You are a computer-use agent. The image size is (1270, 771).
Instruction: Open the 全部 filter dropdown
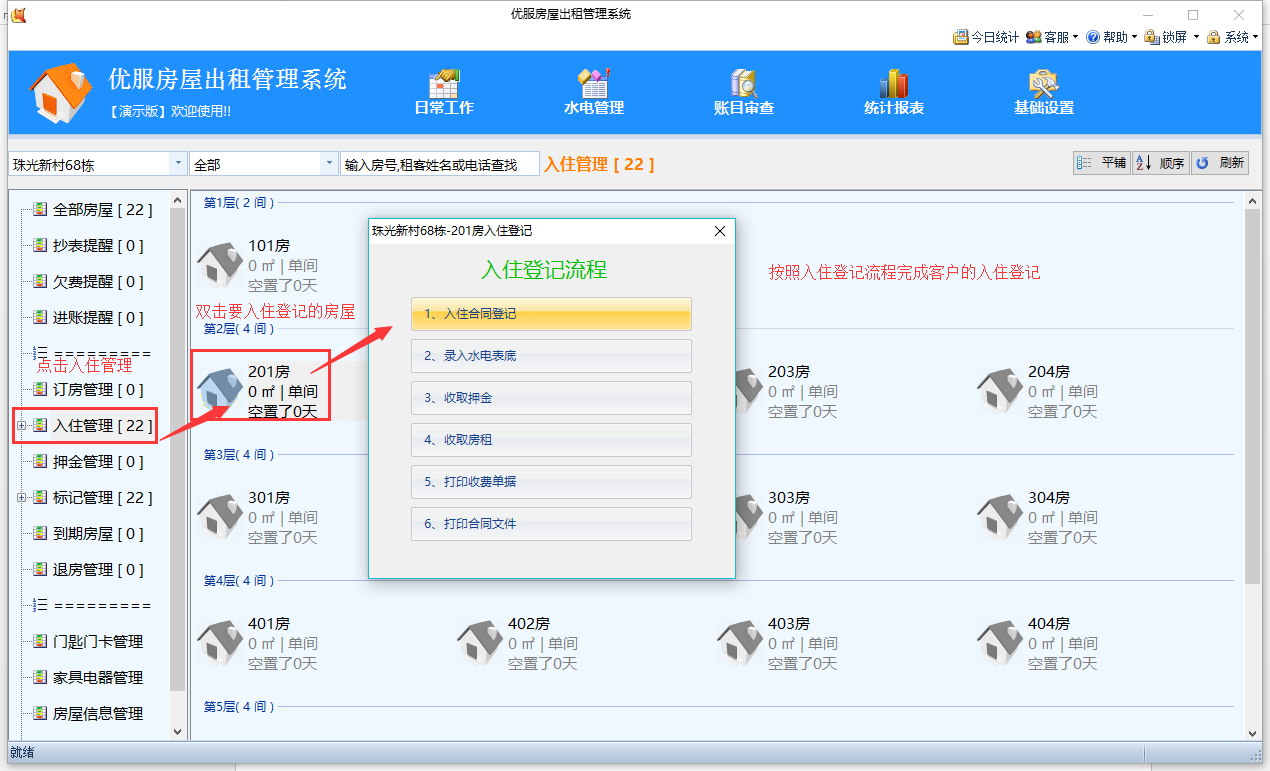pyautogui.click(x=329, y=164)
